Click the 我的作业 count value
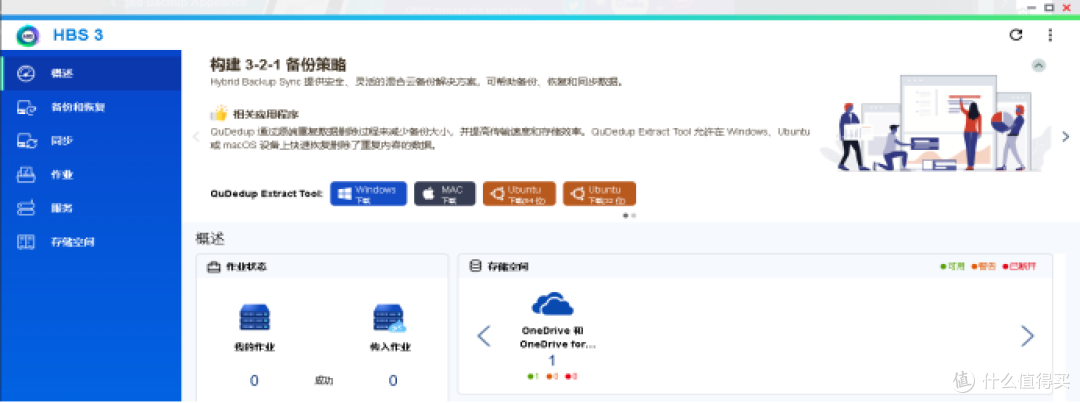The width and height of the screenshot is (1080, 403). click(x=254, y=380)
